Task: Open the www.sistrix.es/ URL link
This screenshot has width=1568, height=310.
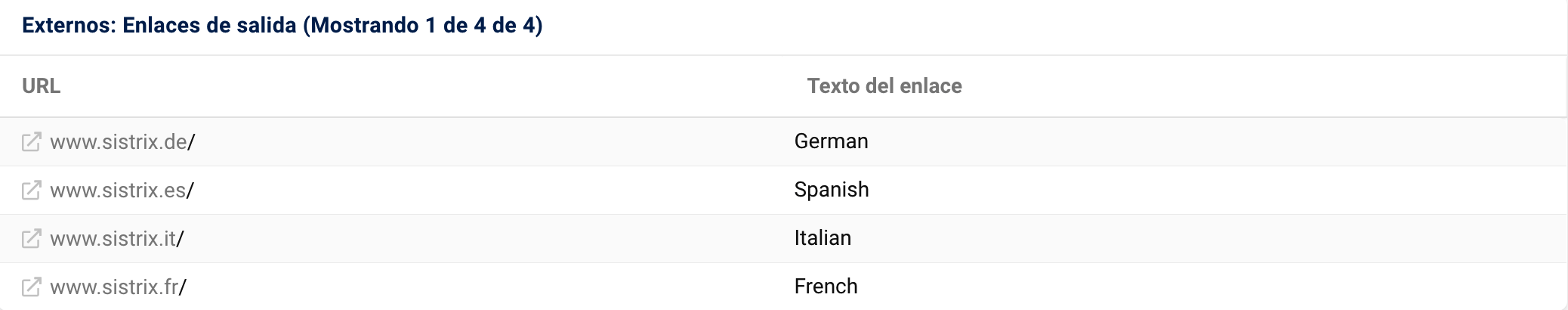Action: tap(122, 191)
